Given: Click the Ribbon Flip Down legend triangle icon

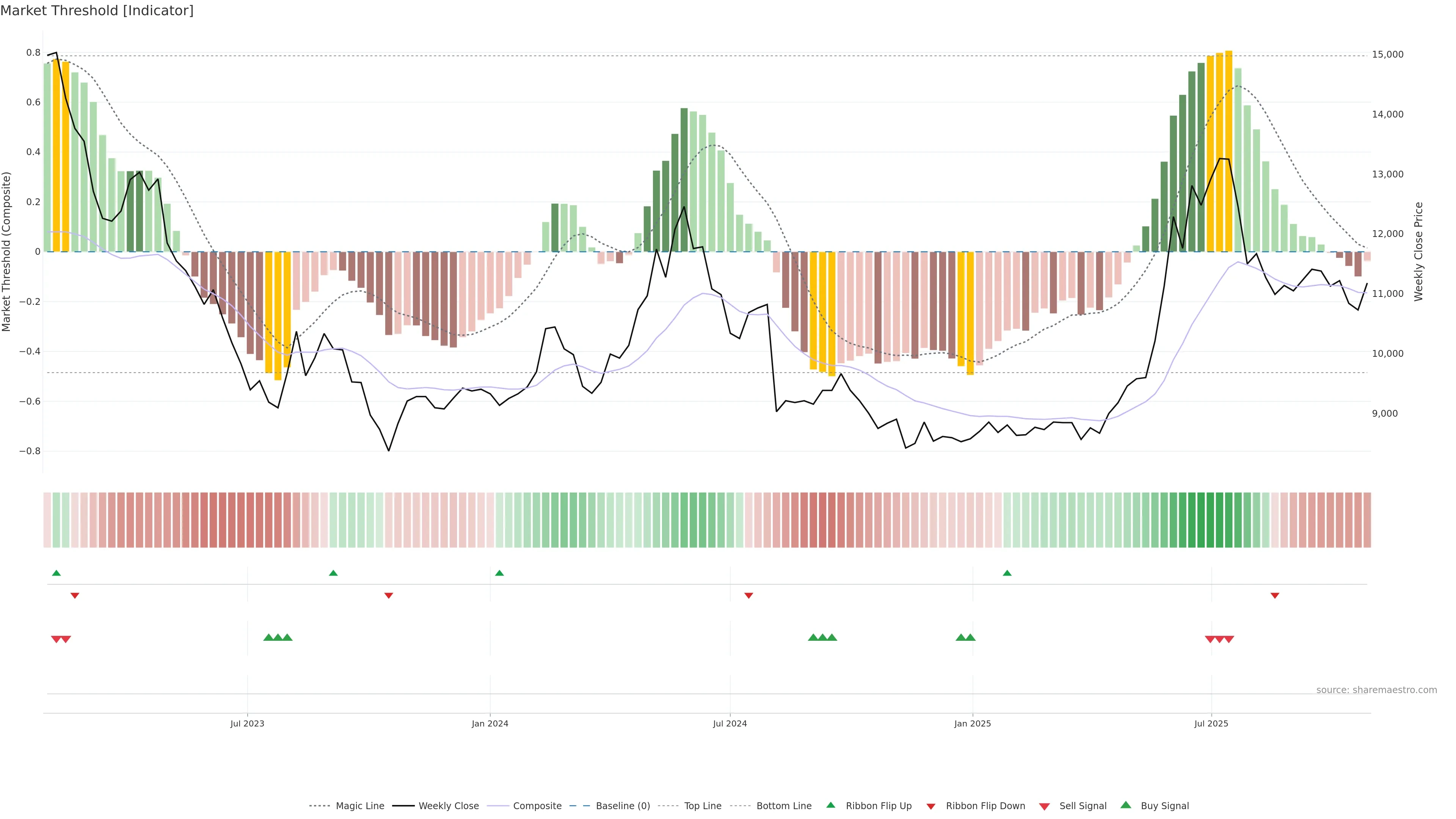Looking at the screenshot, I should (931, 806).
